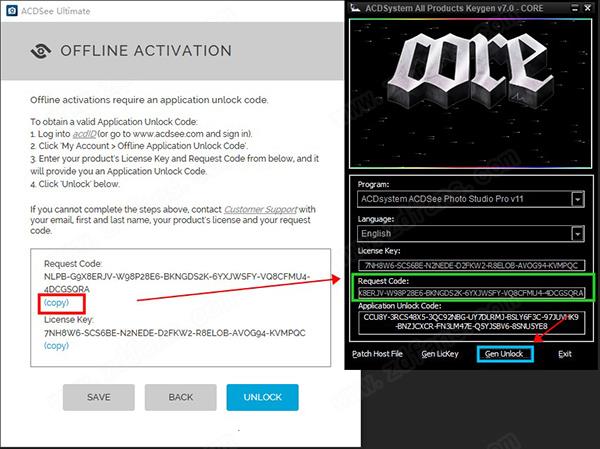This screenshot has height=449, width=600.
Task: Click the Gen LicKey button
Action: click(440, 354)
